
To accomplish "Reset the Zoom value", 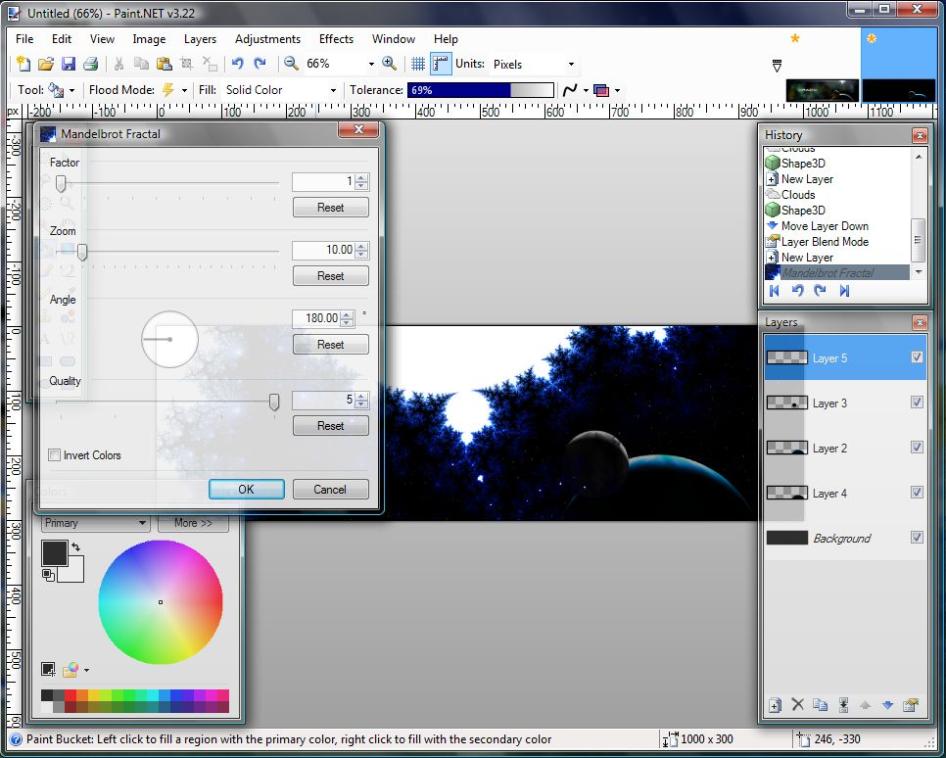I will [330, 276].
